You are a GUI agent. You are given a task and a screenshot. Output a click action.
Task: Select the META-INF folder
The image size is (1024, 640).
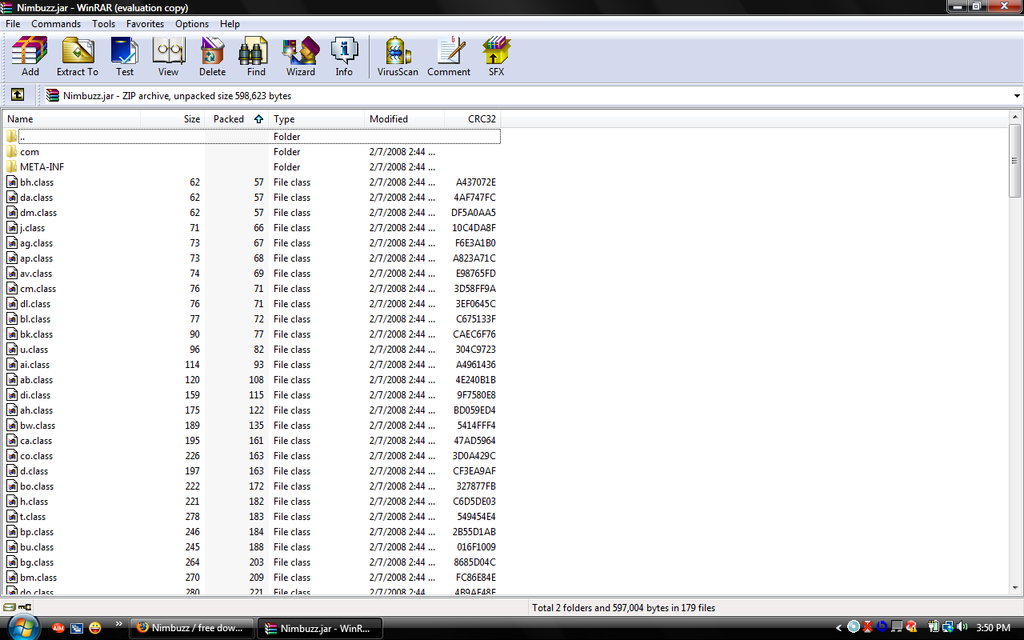coord(42,167)
